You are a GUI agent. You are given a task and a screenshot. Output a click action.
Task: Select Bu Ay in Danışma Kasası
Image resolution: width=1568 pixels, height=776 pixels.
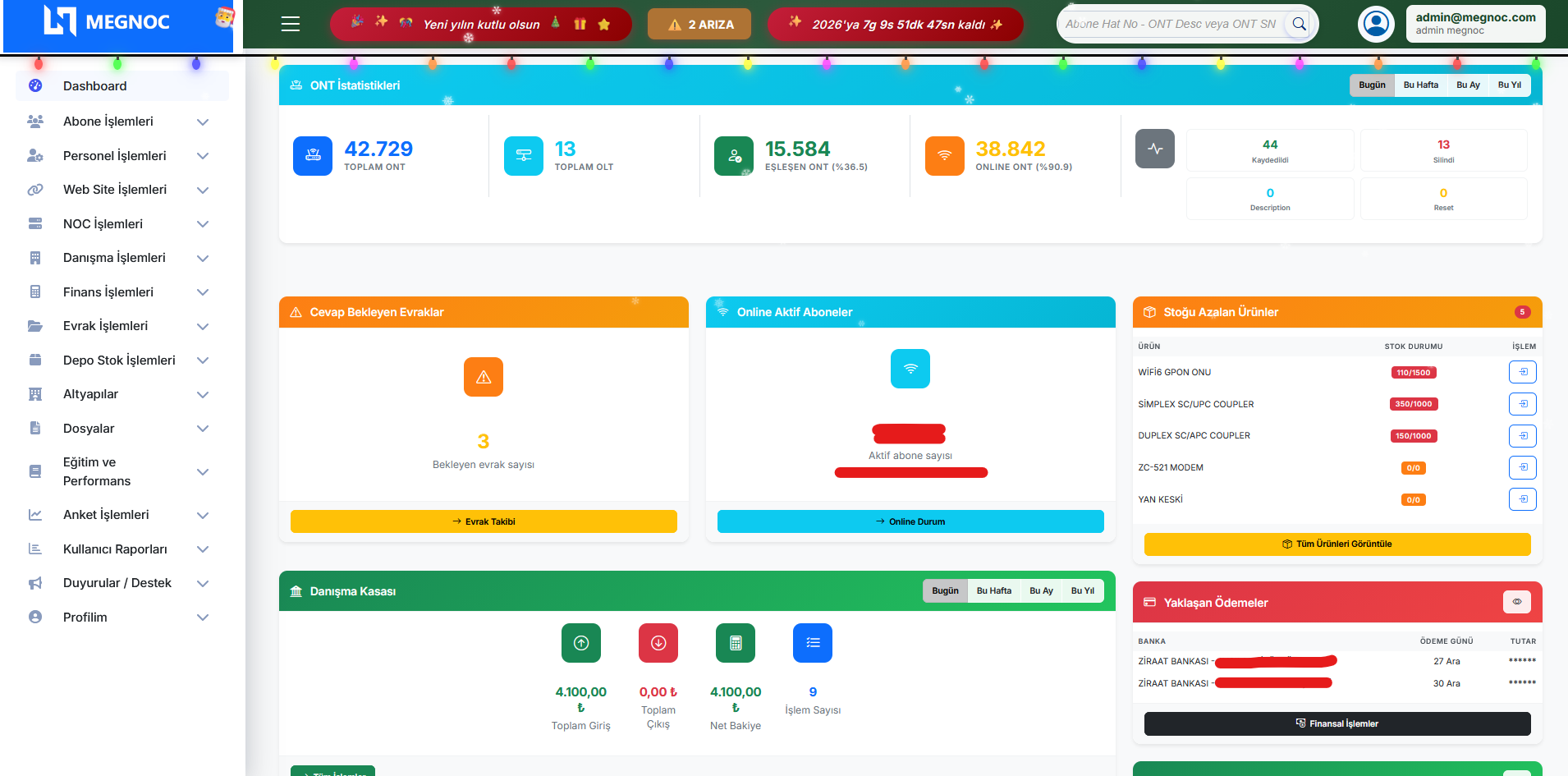[x=1041, y=591]
